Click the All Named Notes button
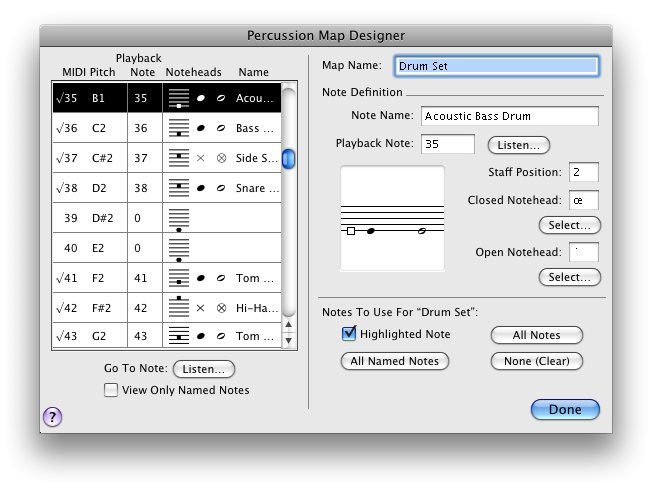The height and width of the screenshot is (488, 652). [x=395, y=361]
